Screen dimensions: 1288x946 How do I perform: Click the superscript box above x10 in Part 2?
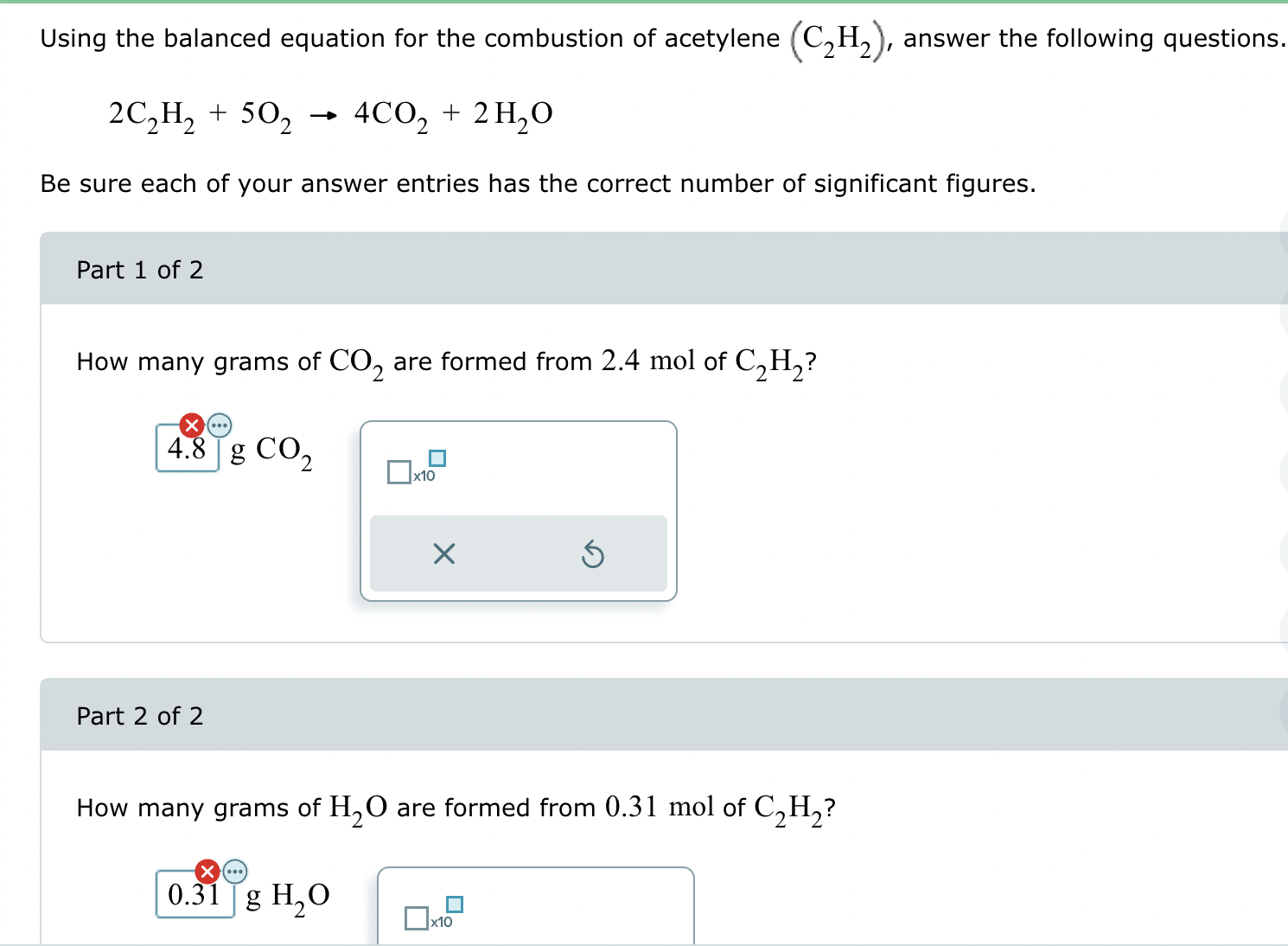pos(456,906)
